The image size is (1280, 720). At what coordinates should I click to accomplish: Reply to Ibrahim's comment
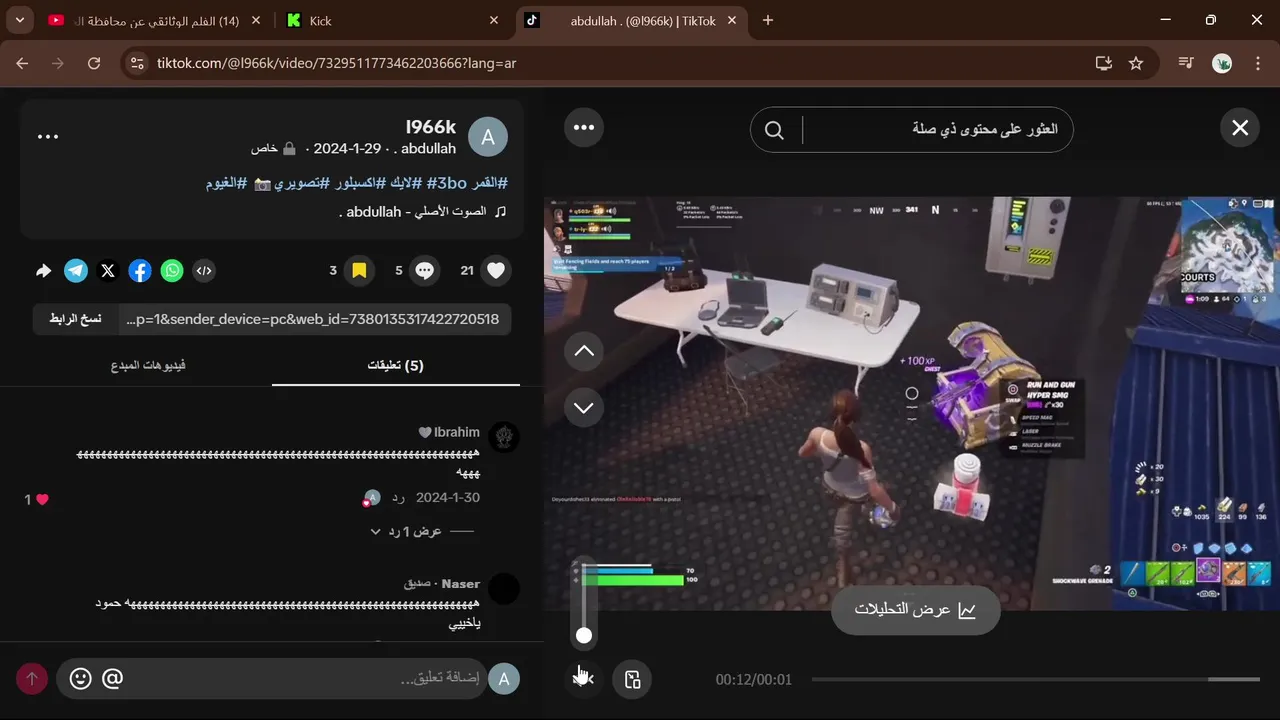[x=398, y=498]
